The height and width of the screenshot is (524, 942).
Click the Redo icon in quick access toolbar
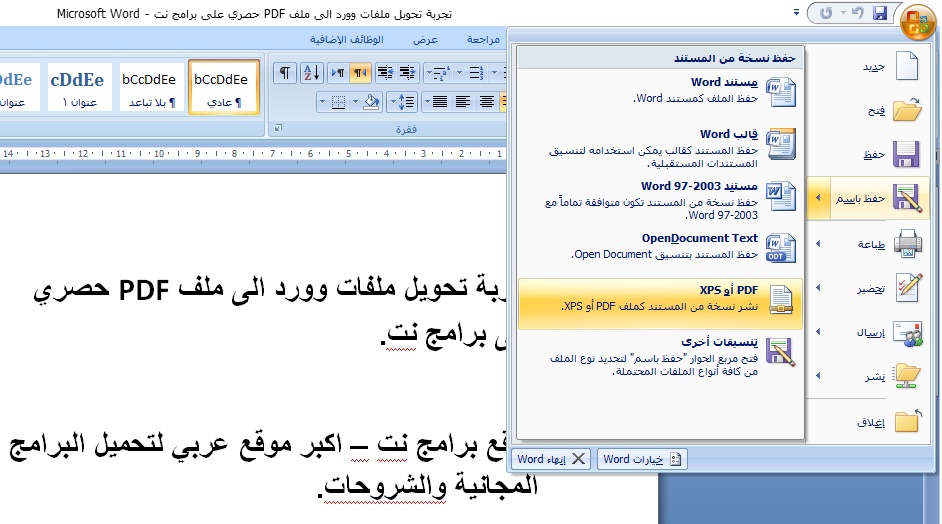(826, 13)
